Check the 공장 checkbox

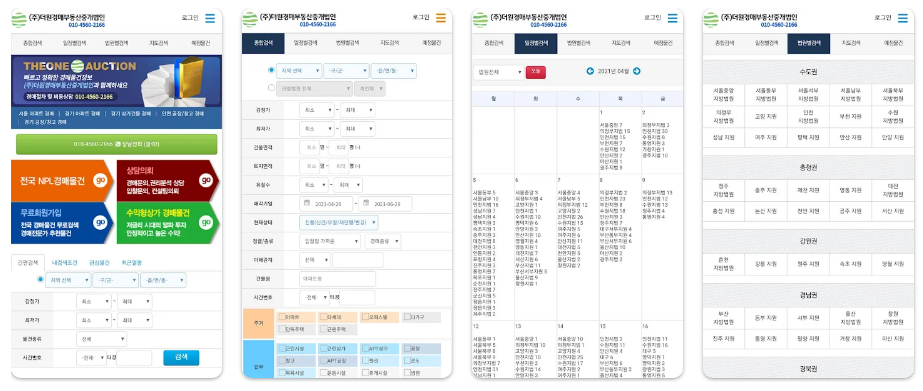(407, 348)
